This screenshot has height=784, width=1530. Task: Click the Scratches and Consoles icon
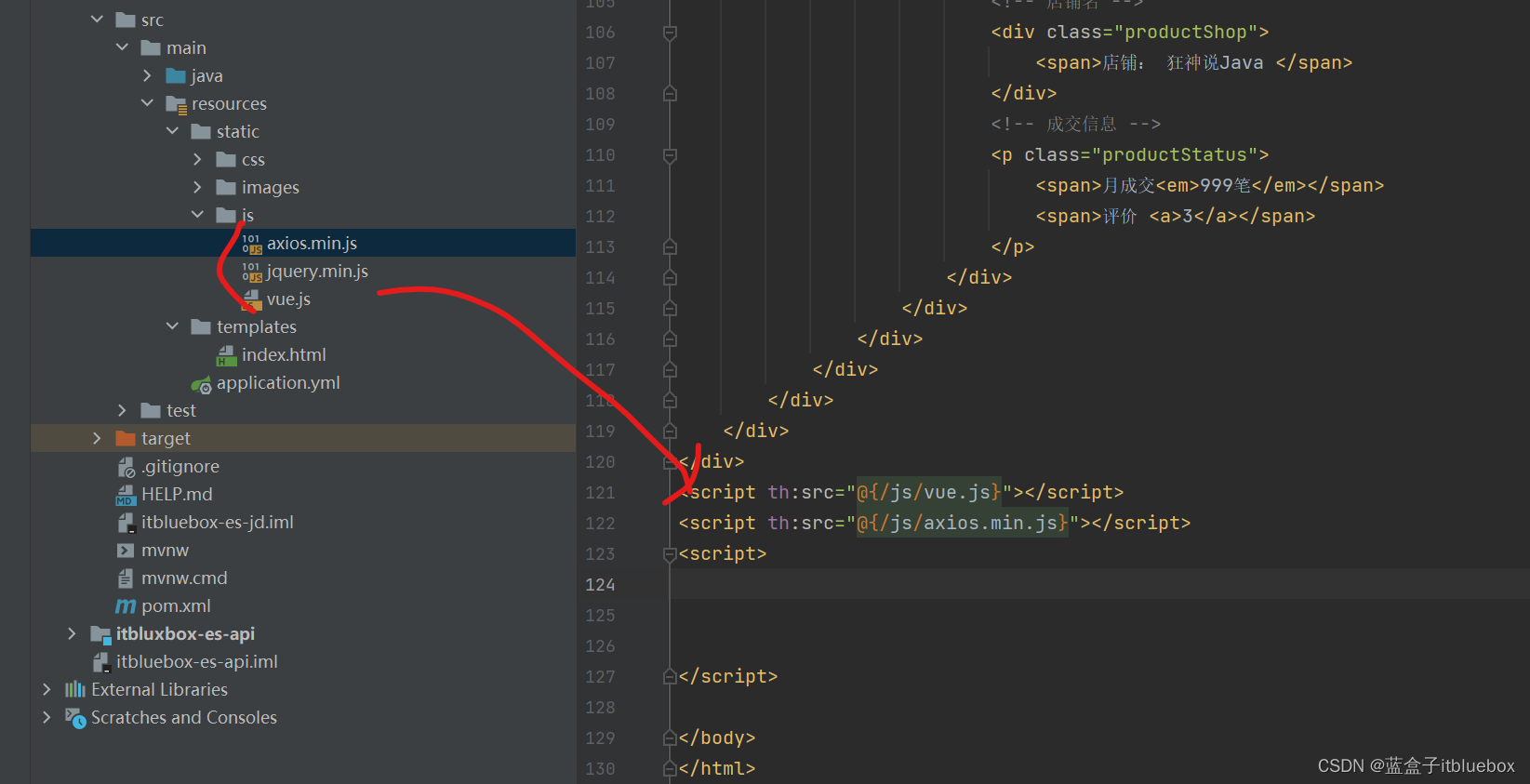pyautogui.click(x=75, y=718)
